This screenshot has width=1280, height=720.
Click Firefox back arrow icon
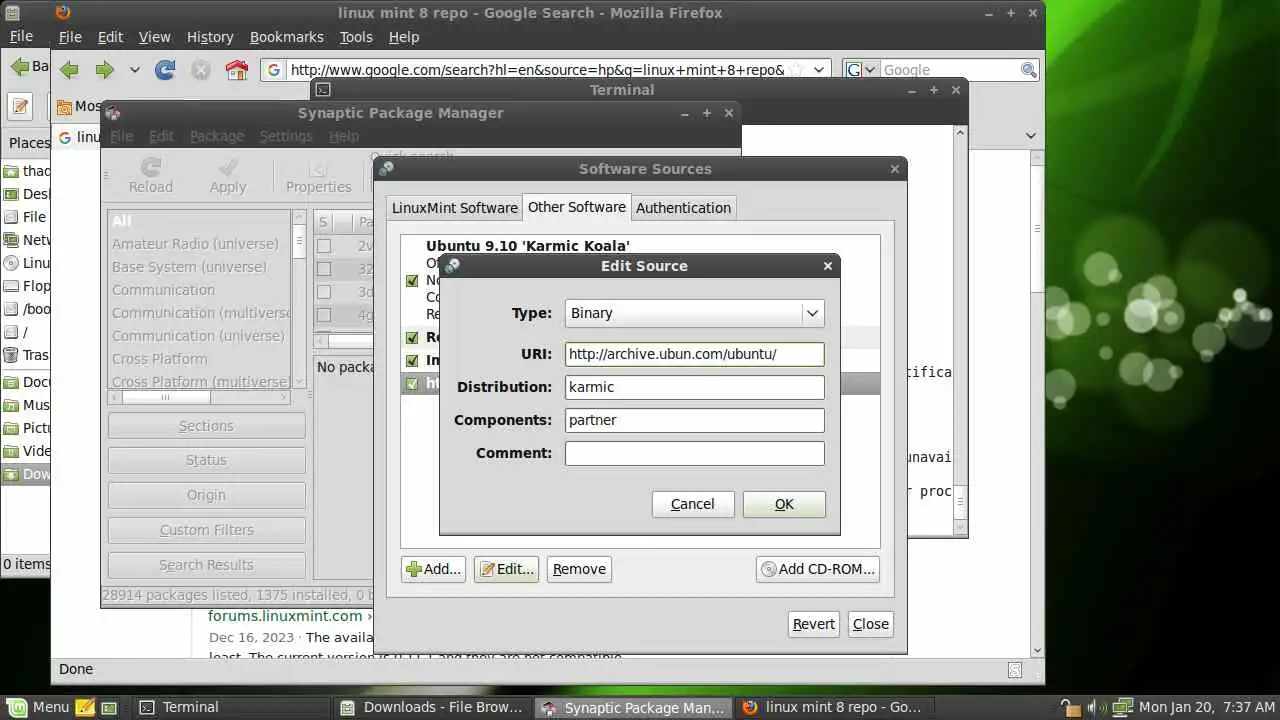(x=68, y=70)
